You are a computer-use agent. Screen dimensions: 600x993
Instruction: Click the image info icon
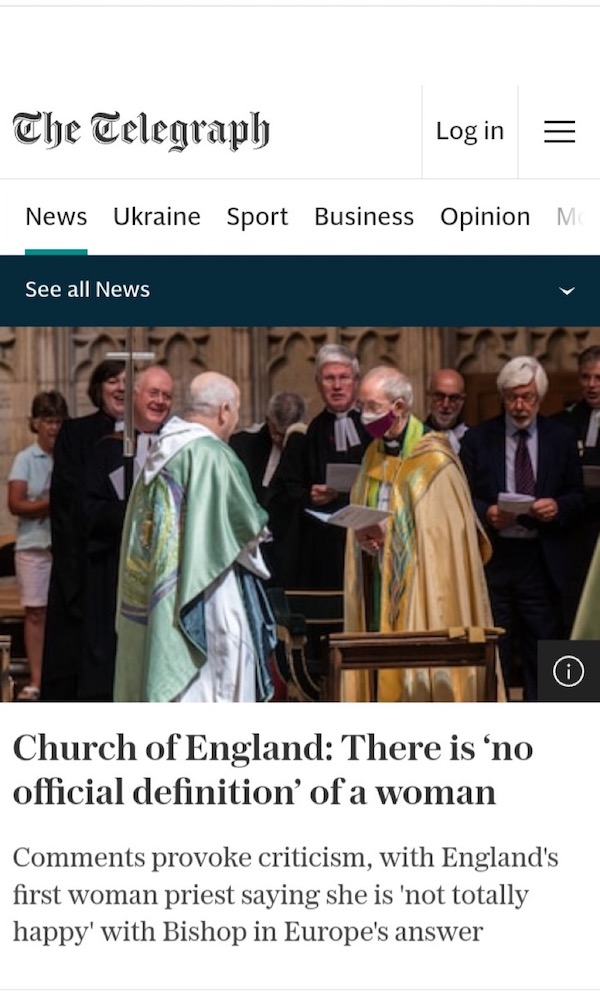coord(568,671)
